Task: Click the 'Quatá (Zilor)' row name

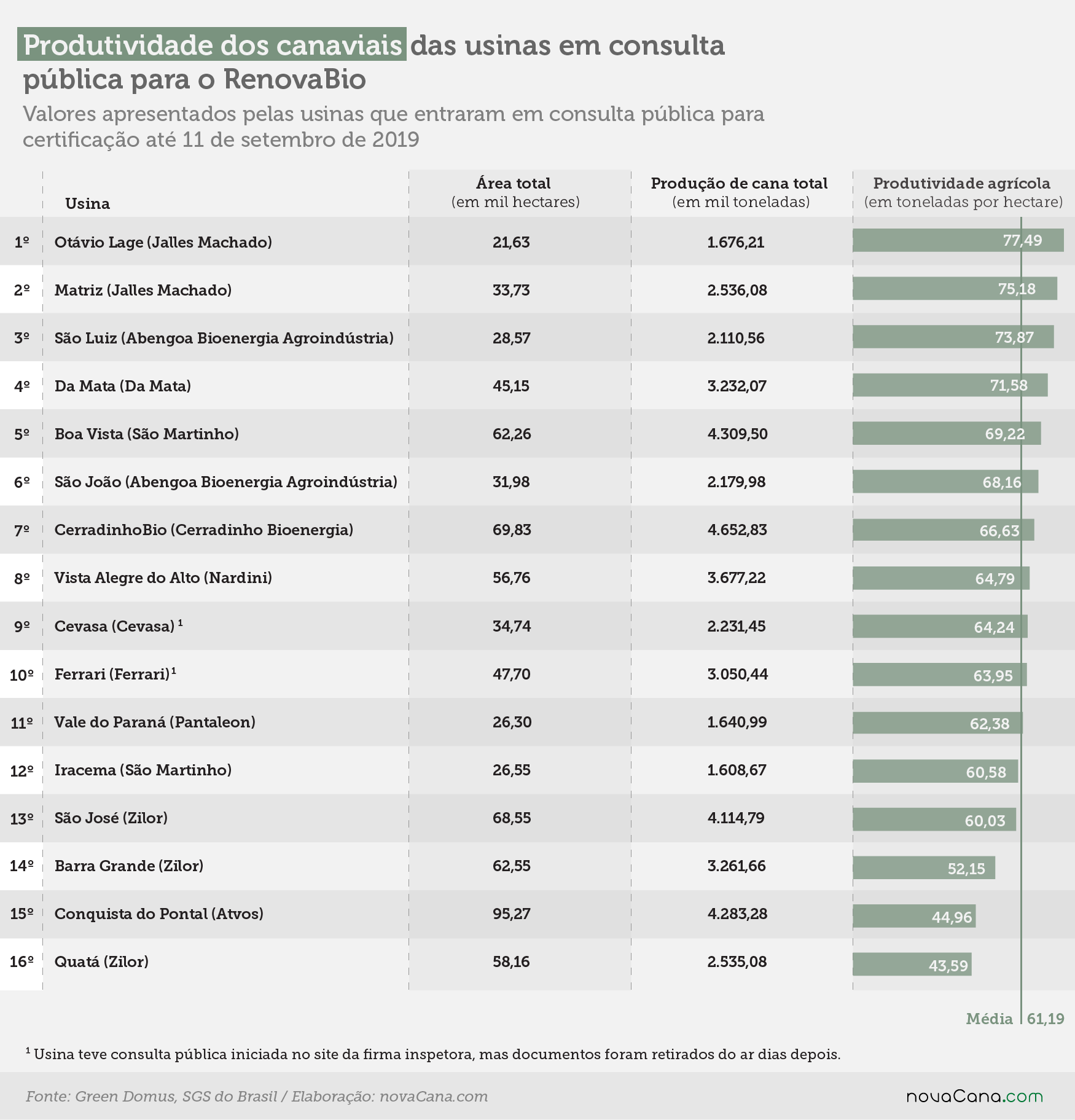Action: click(x=101, y=961)
